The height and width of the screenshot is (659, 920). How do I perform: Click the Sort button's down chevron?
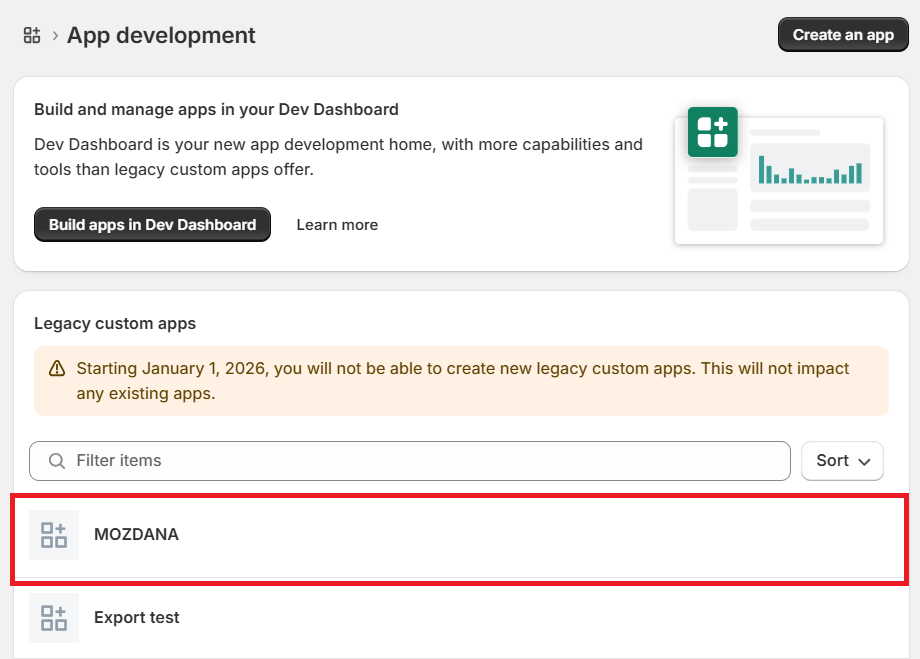[x=864, y=462]
